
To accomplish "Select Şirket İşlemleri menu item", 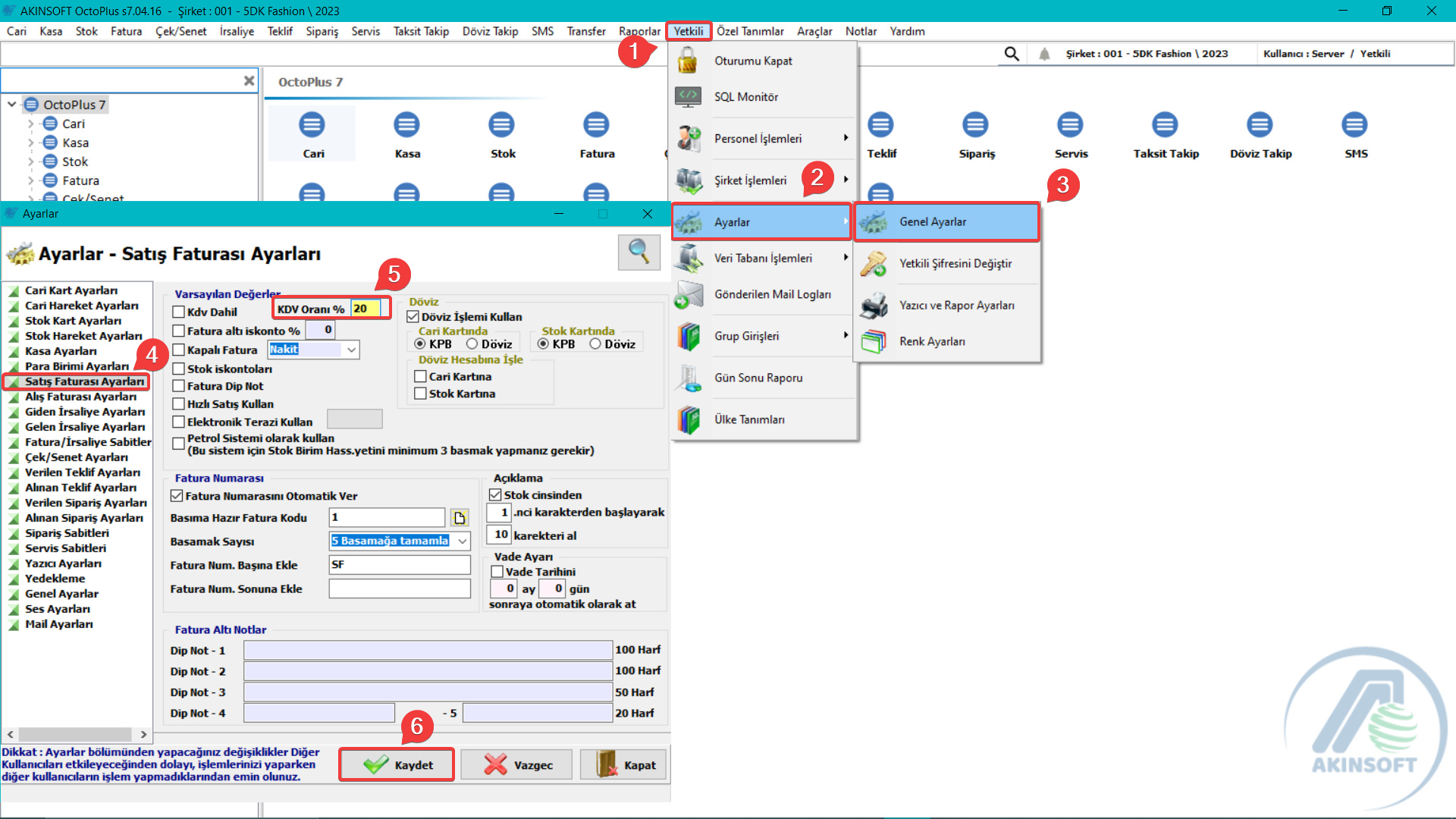I will click(x=764, y=180).
